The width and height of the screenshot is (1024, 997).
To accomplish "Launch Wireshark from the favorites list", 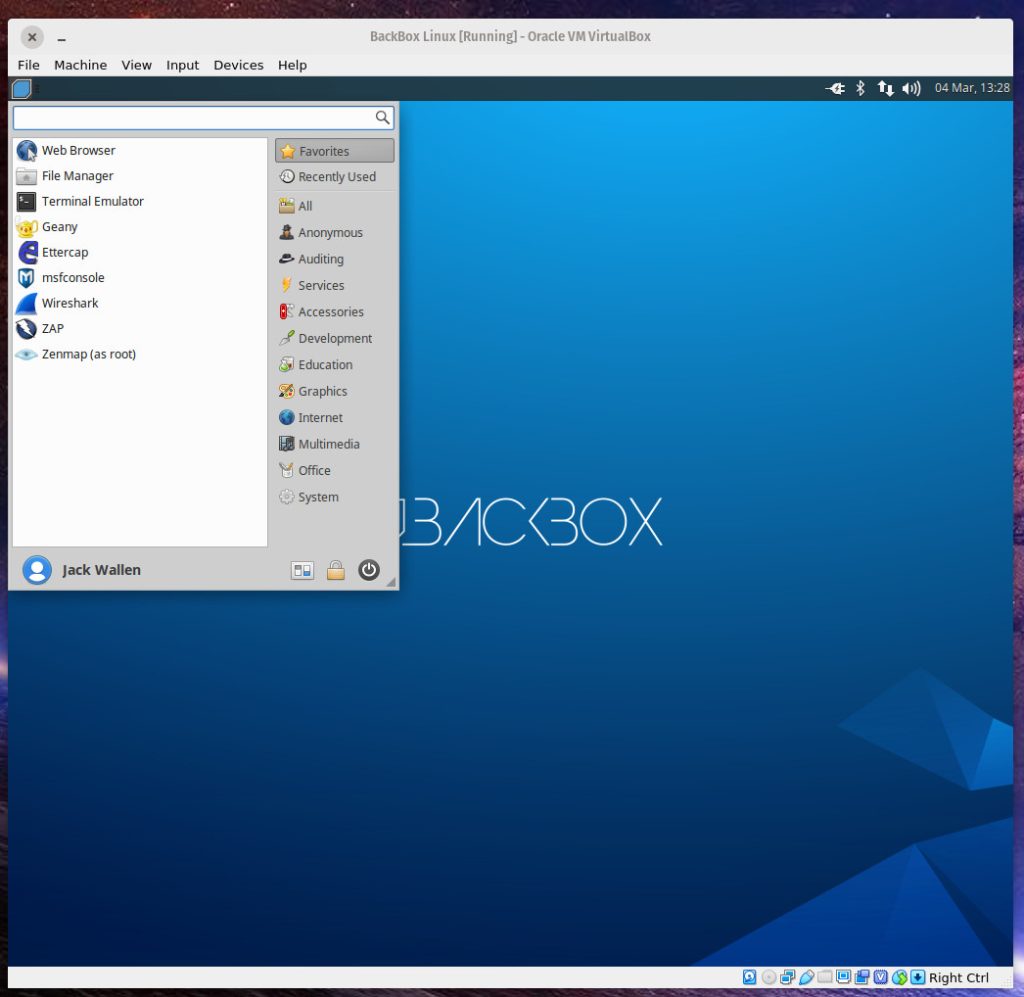I will click(x=69, y=303).
